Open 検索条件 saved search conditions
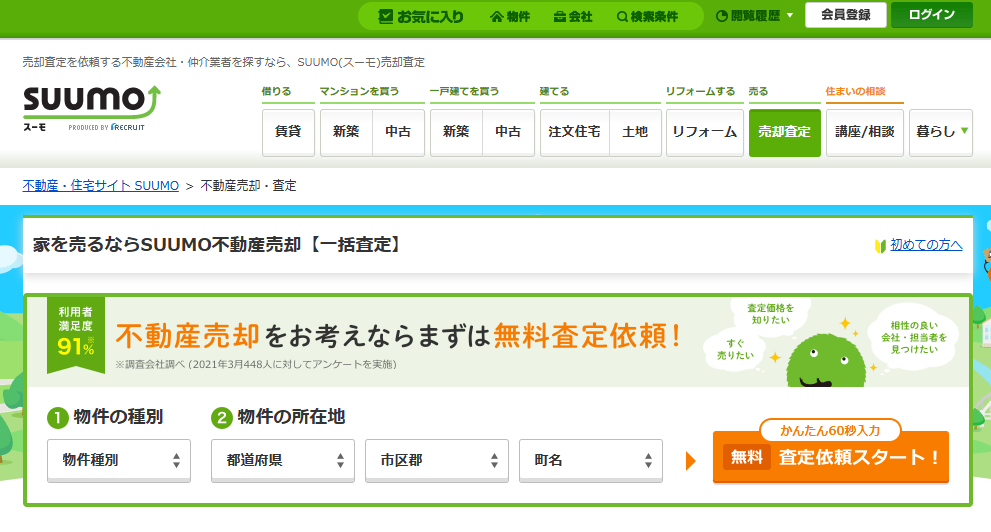991x532 pixels. coord(647,16)
